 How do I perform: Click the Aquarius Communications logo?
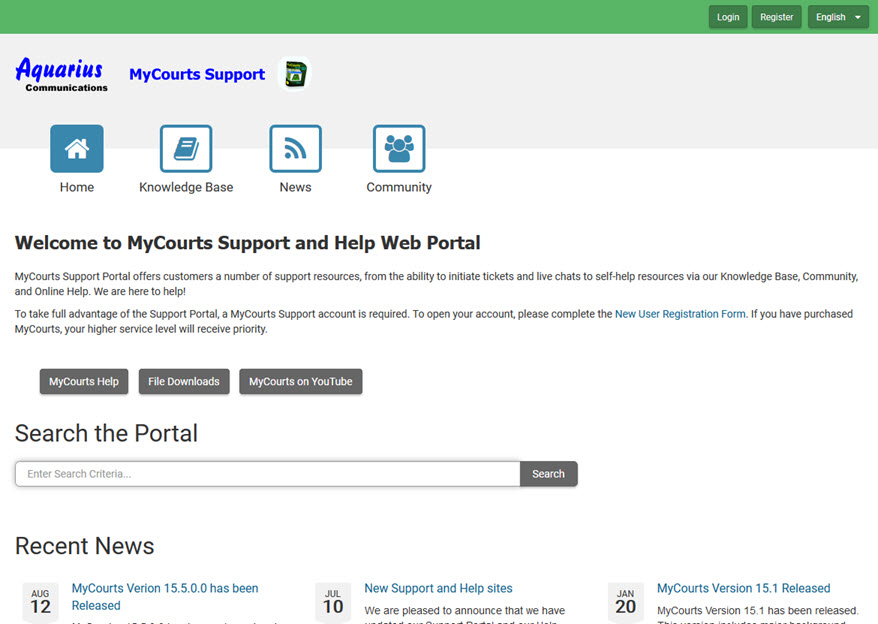pos(61,74)
